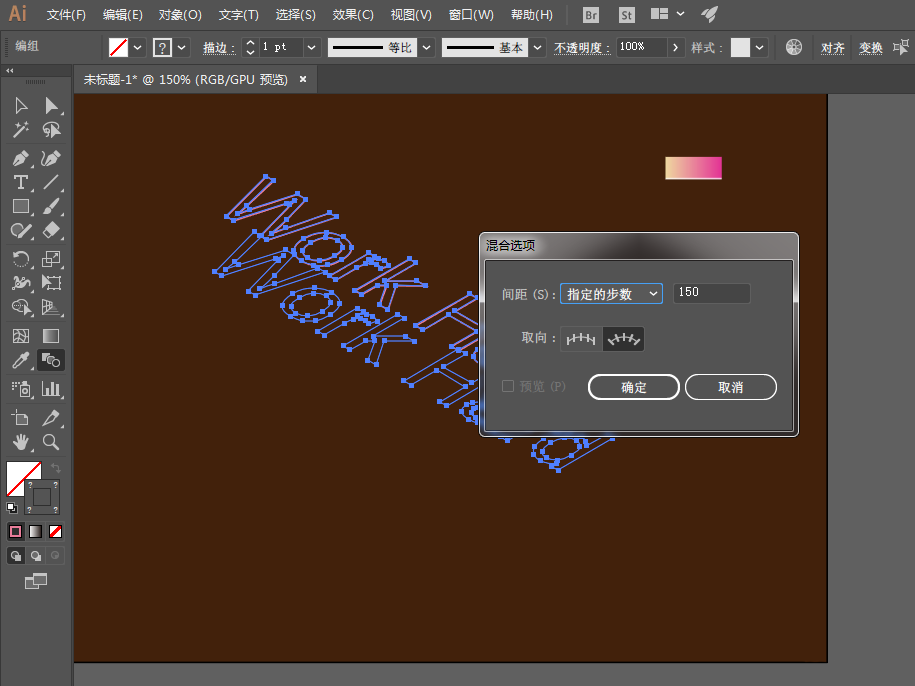Switch to solid Color fill mode

[16, 531]
